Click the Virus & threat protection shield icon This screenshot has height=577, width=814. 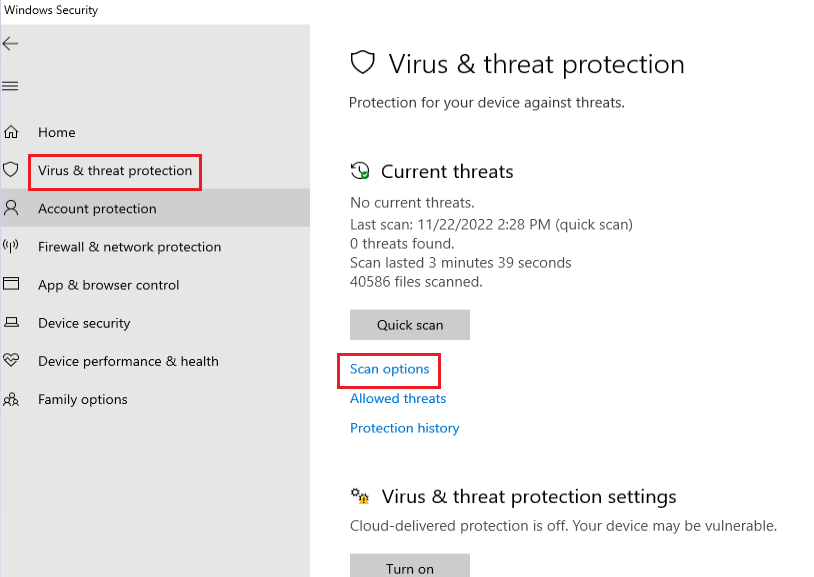pos(11,170)
